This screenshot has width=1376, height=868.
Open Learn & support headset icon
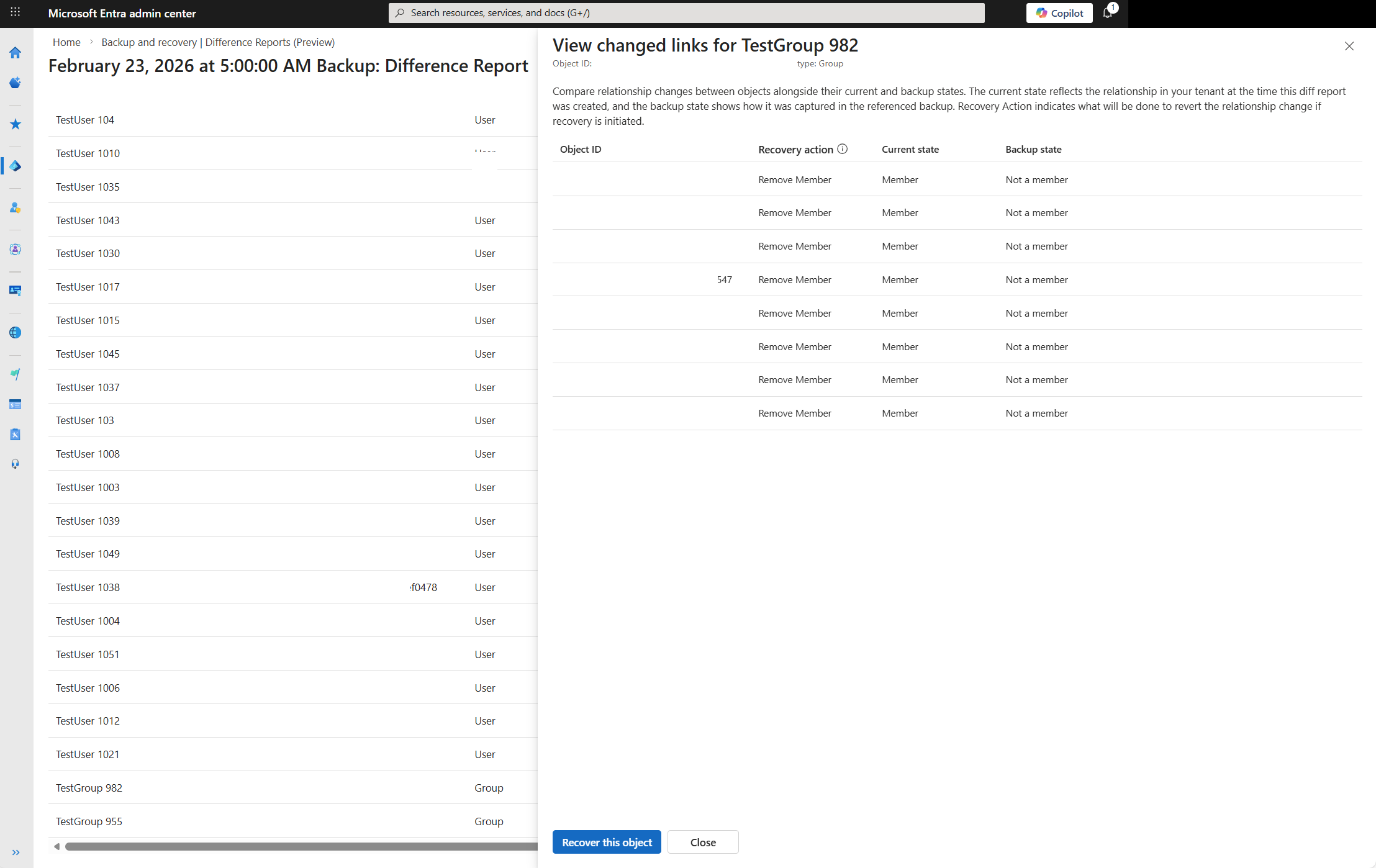pos(15,463)
